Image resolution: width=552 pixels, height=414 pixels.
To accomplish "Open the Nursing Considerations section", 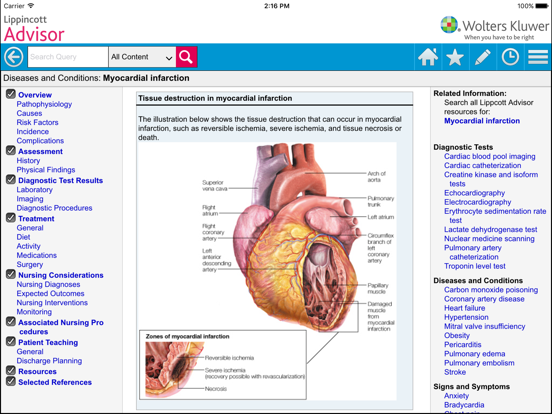I will 61,275.
